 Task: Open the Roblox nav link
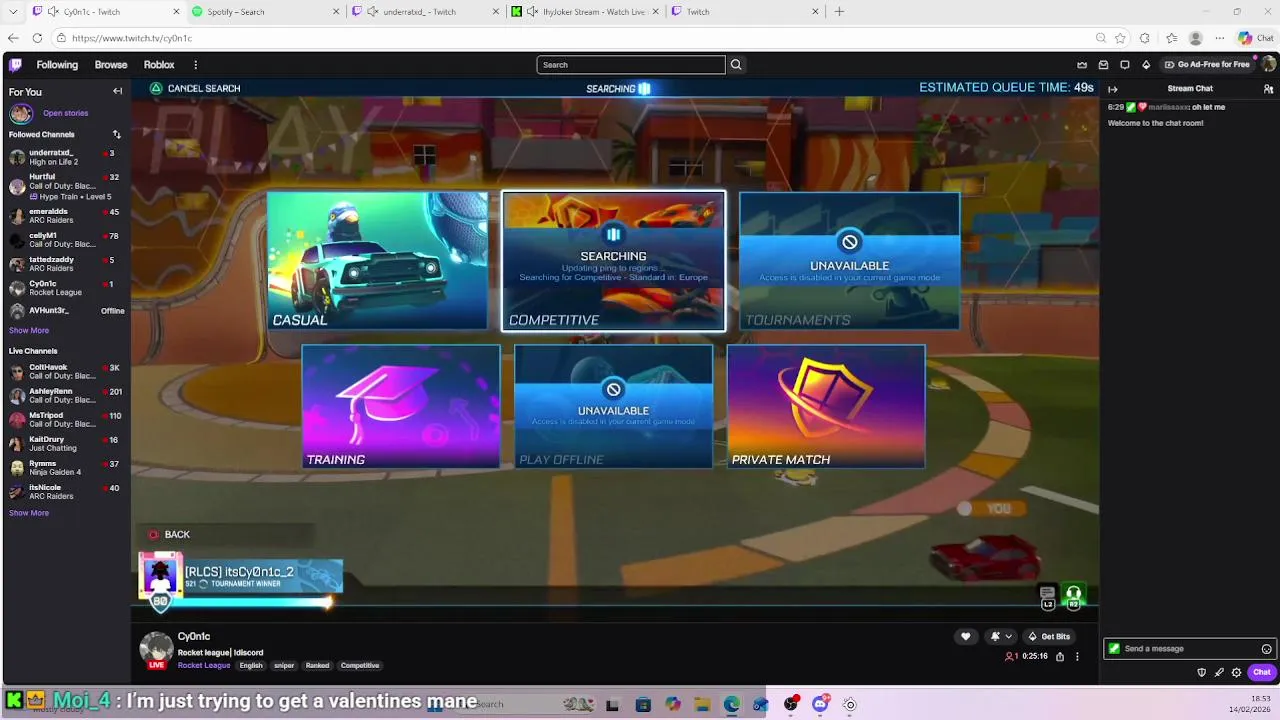tap(159, 65)
